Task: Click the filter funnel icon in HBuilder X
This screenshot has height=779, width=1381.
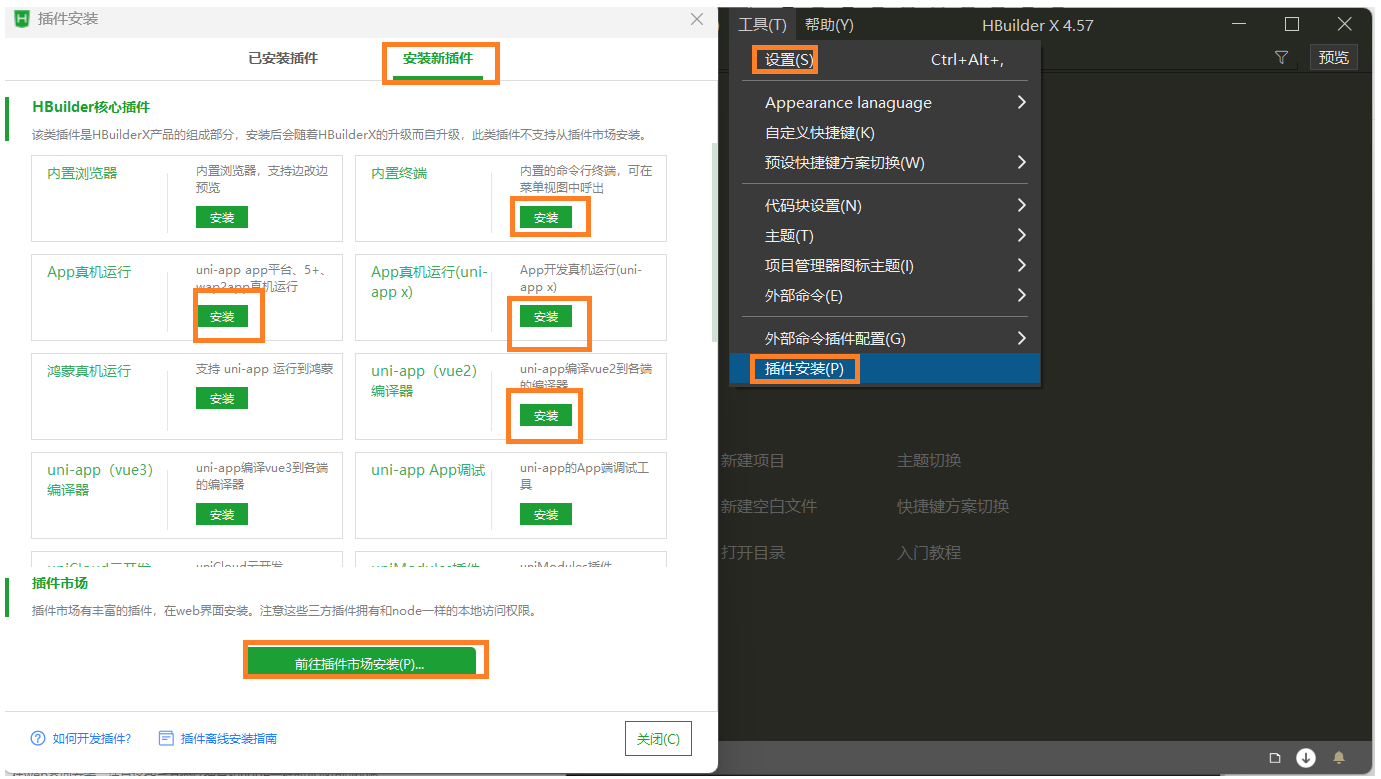Action: click(1281, 58)
